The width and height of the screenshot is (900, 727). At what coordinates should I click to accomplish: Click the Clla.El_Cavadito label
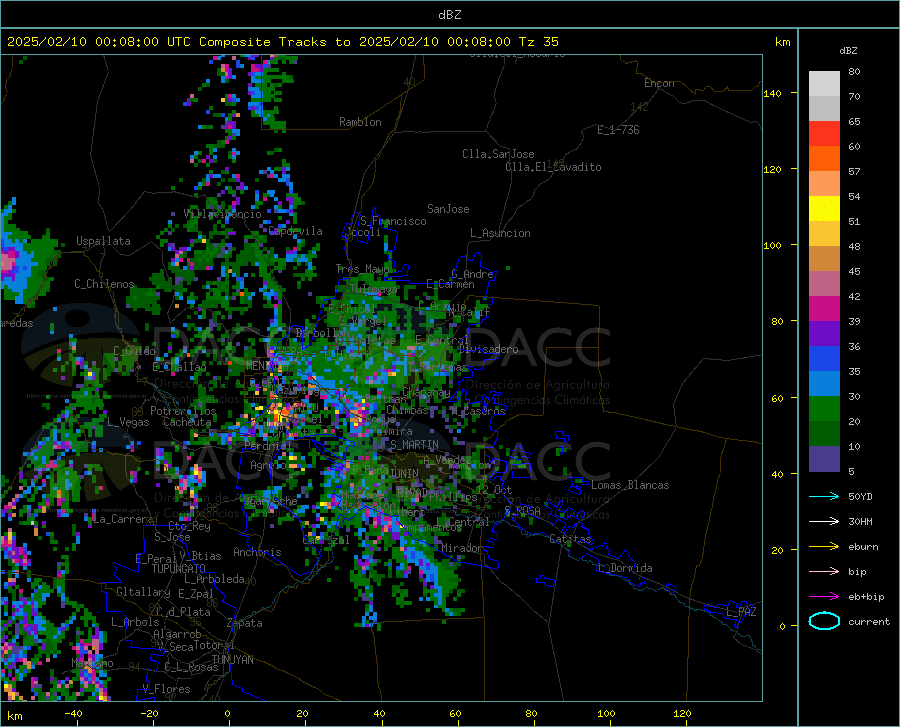553,167
